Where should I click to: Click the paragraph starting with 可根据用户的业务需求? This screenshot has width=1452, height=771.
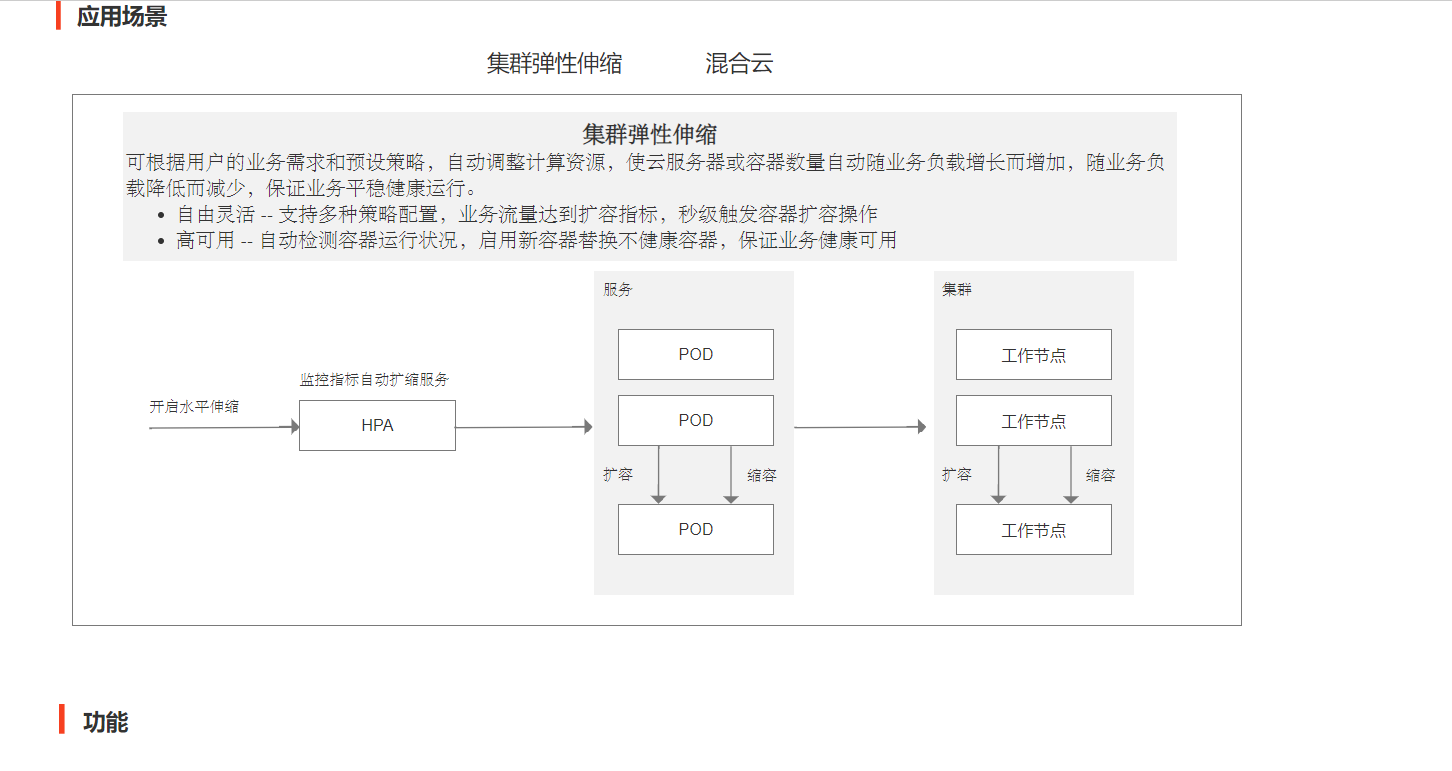646,175
